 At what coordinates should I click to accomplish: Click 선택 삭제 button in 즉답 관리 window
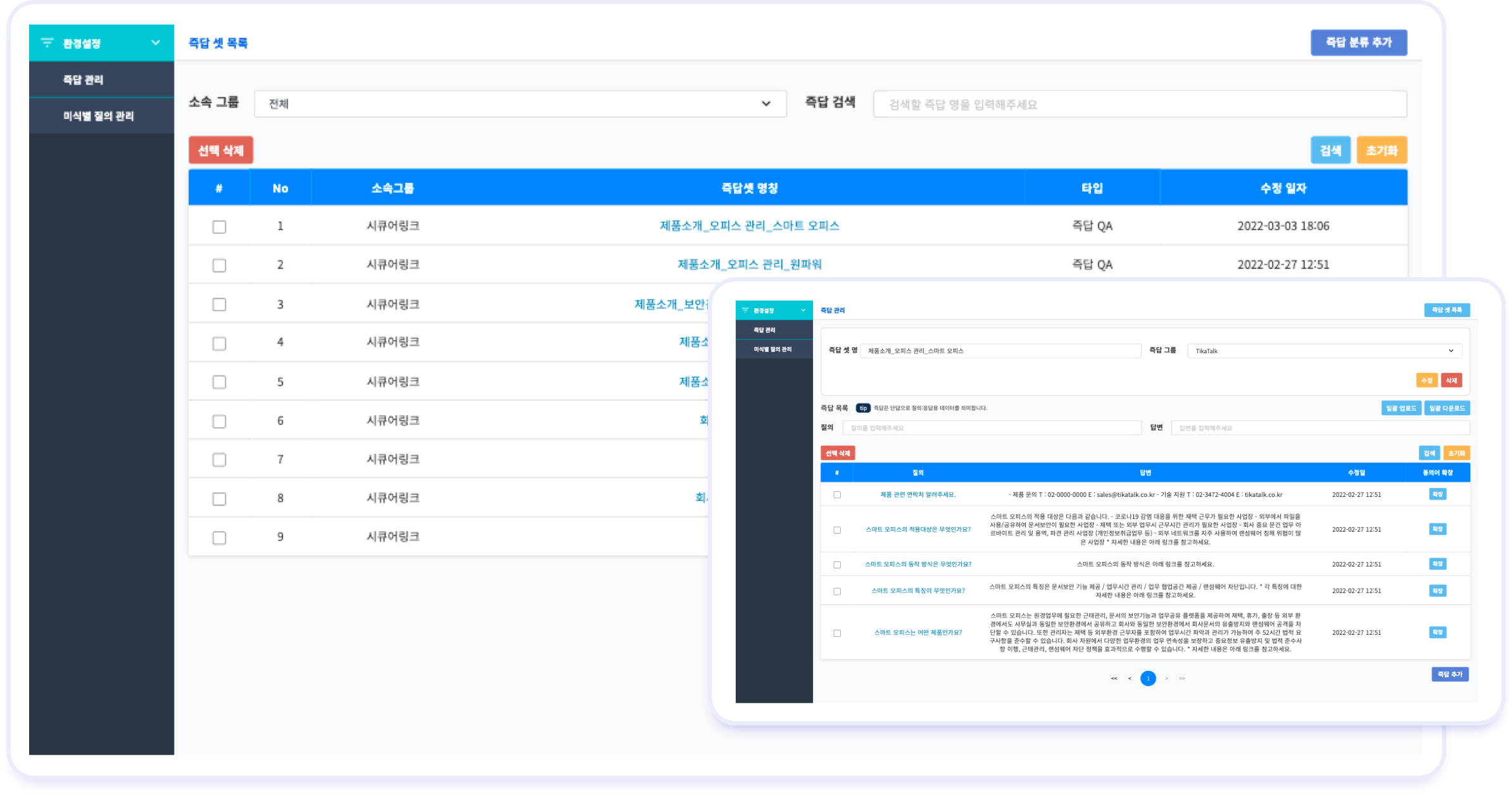[x=838, y=453]
